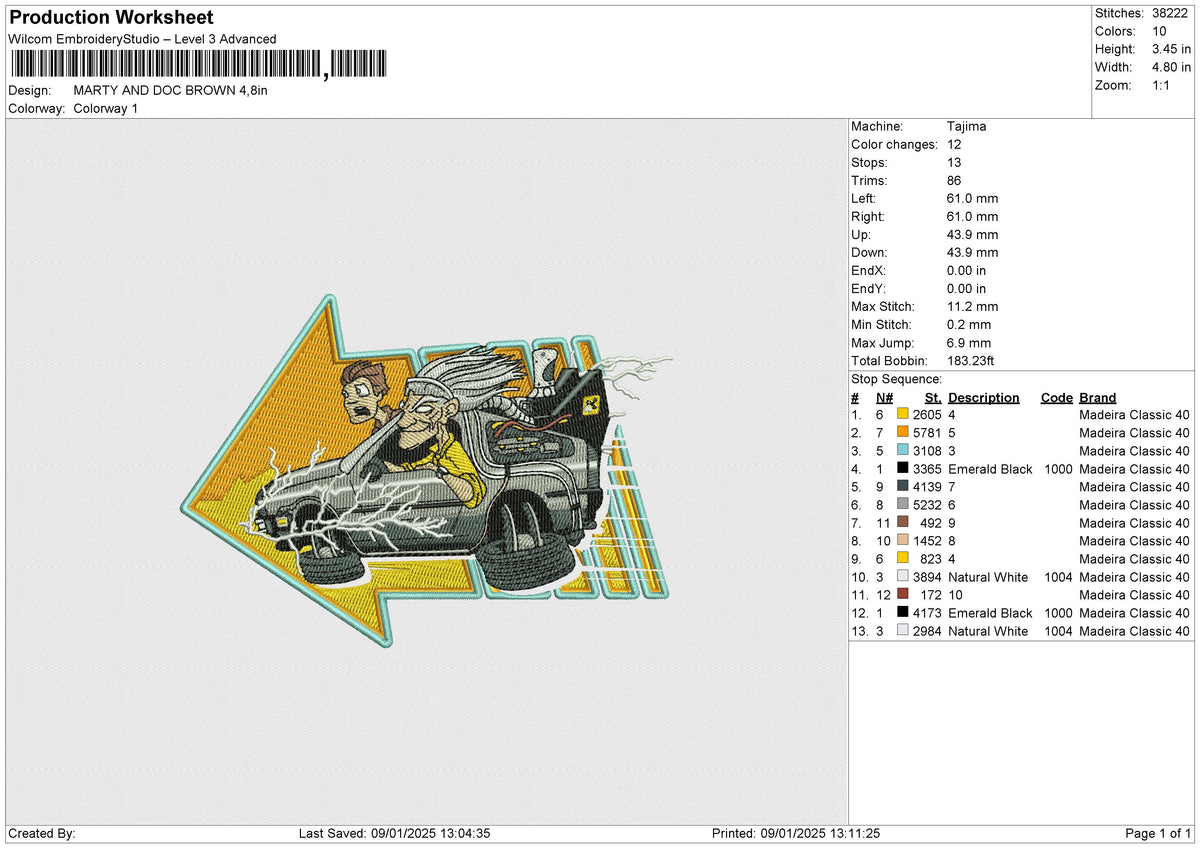1200x848 pixels.
Task: Click the 'Code' column header
Action: tap(1056, 397)
